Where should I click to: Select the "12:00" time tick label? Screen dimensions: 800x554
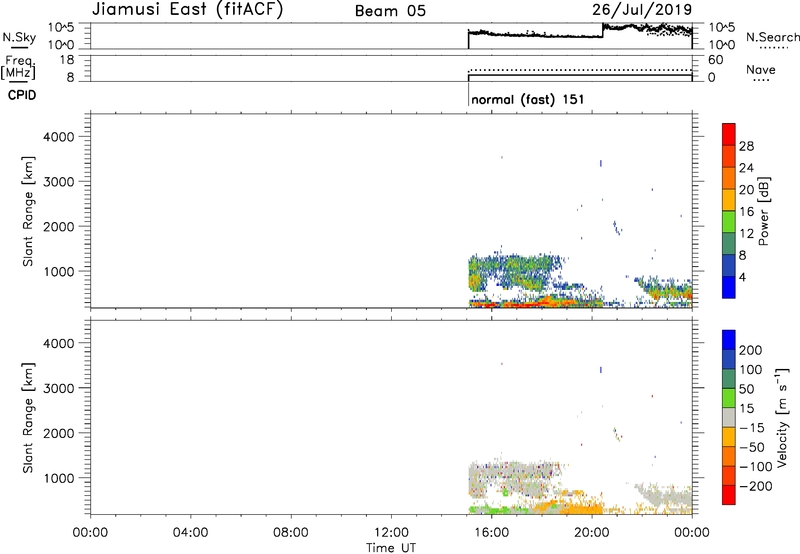coord(391,533)
